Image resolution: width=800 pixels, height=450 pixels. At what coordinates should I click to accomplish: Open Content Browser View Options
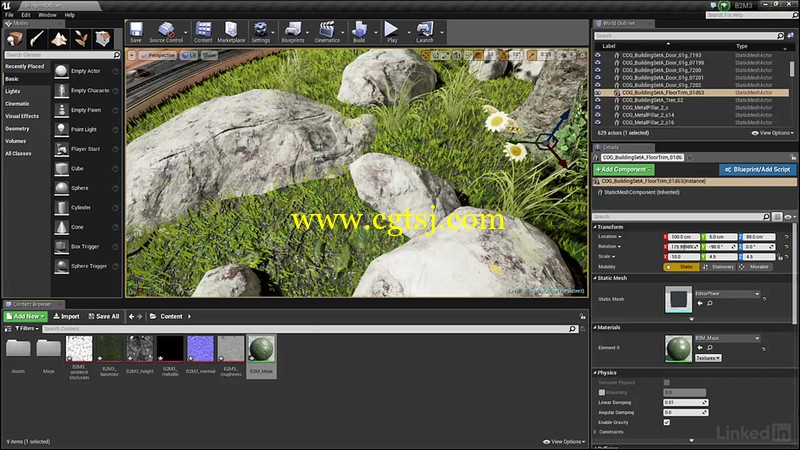[x=564, y=442]
